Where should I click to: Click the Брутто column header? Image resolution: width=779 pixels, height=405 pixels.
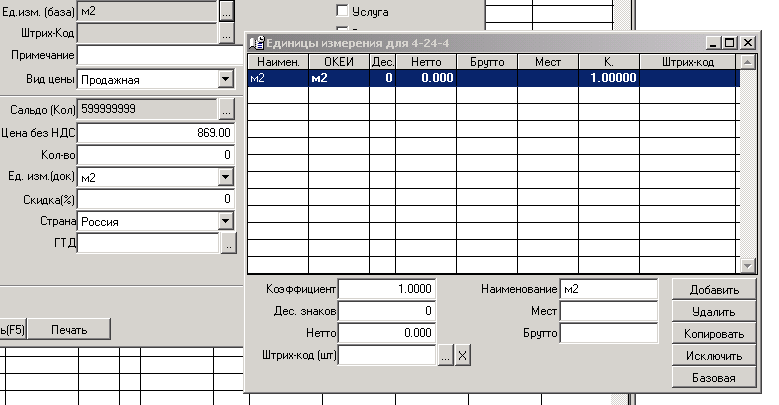tap(487, 62)
